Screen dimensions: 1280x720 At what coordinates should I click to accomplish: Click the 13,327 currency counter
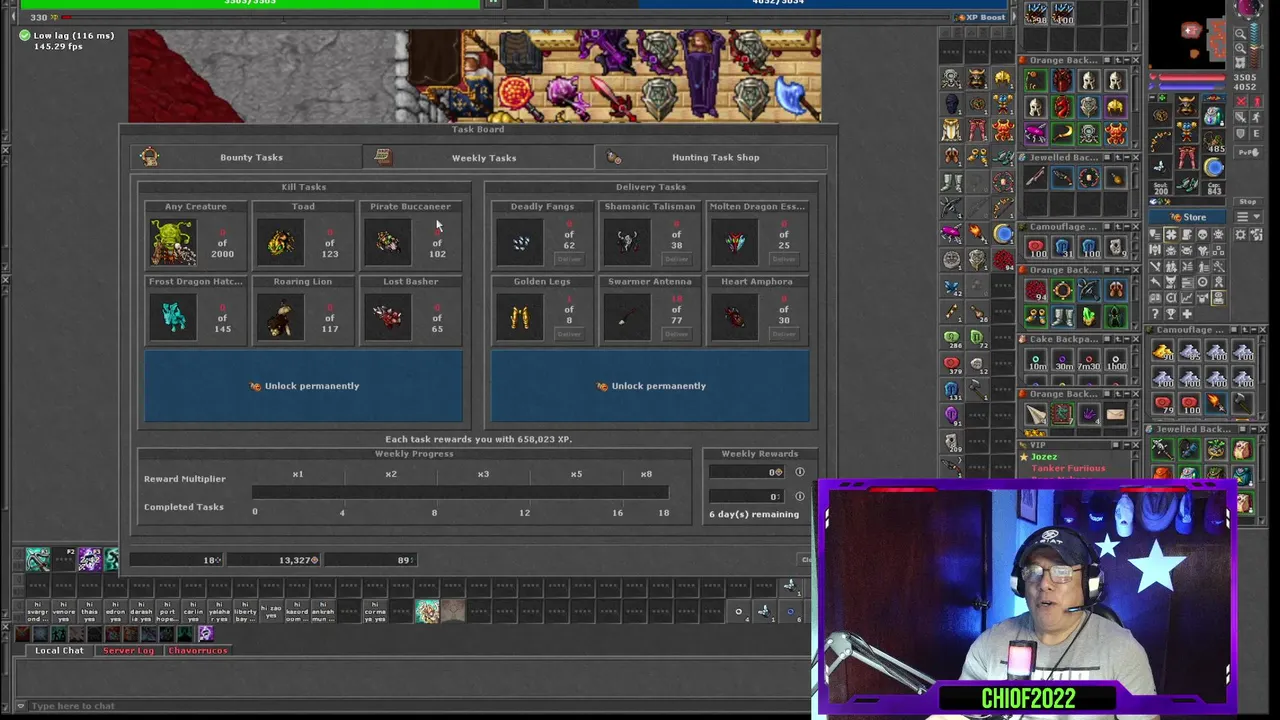pyautogui.click(x=273, y=560)
